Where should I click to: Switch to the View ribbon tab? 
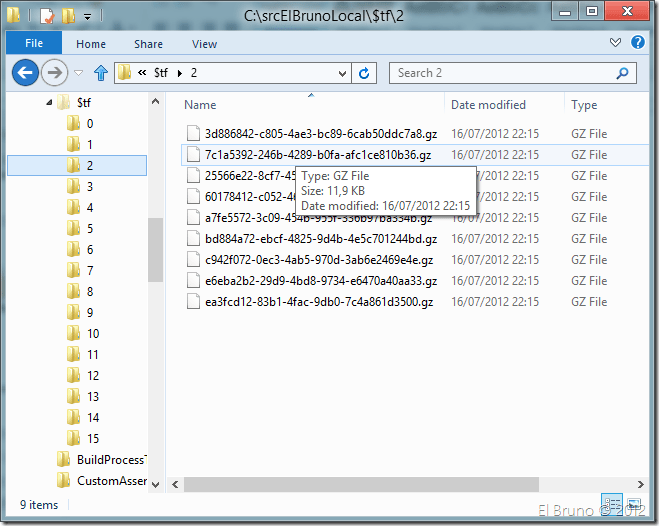tap(204, 44)
